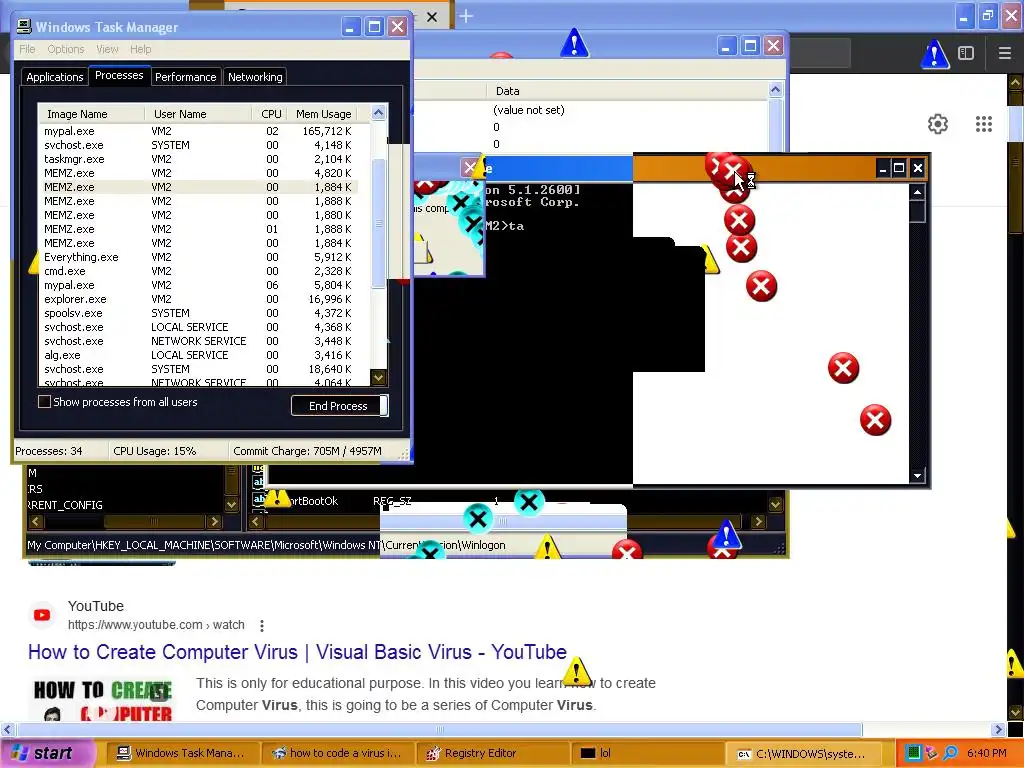
Task: Select spoolsv.exe process row
Action: [198, 313]
